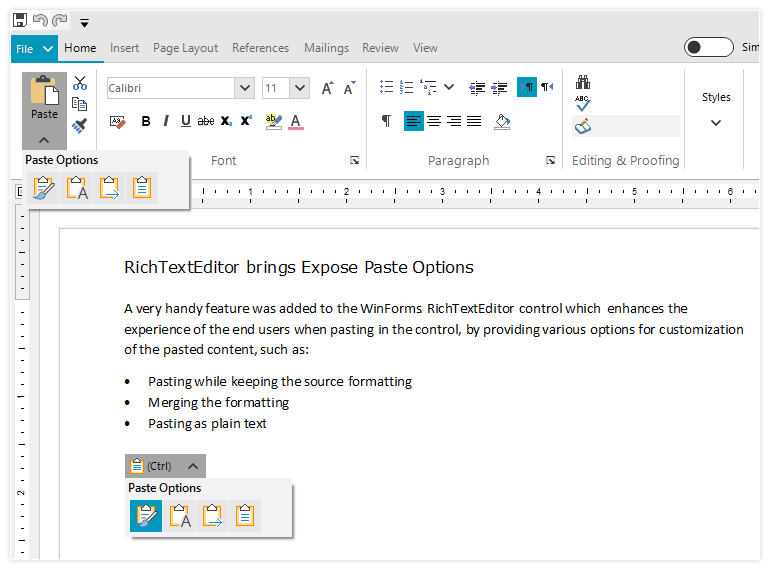The image size is (770, 574).
Task: Click the paragraph shading paint bucket
Action: 502,121
